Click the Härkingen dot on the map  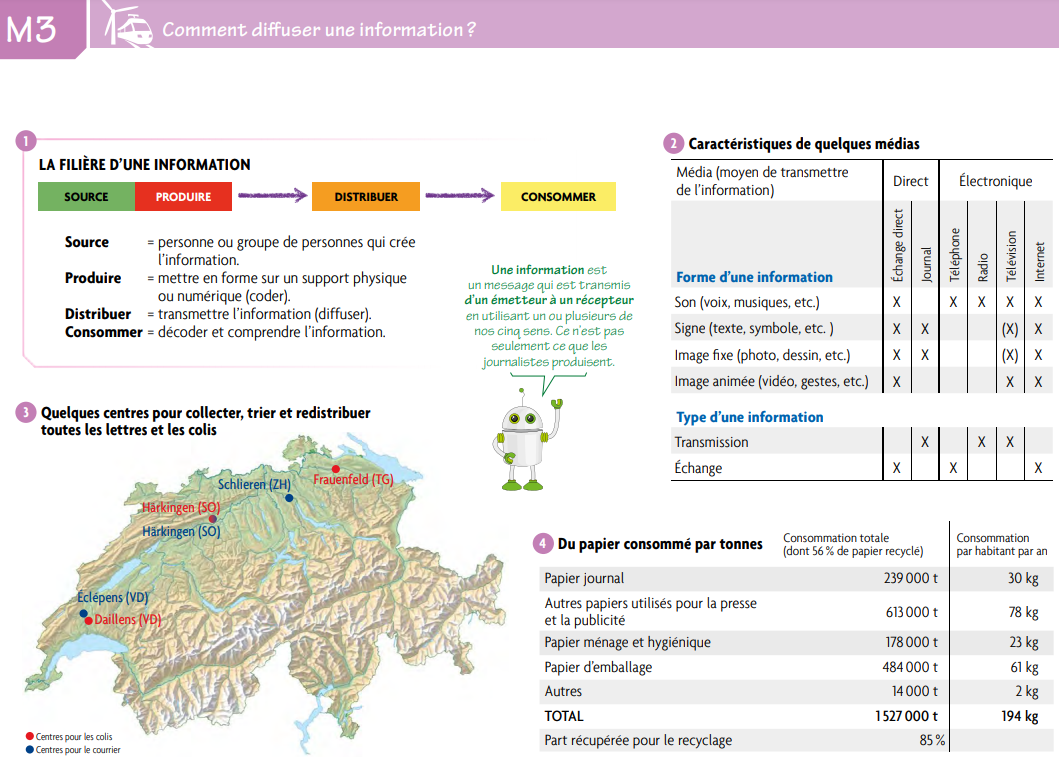click(x=213, y=519)
